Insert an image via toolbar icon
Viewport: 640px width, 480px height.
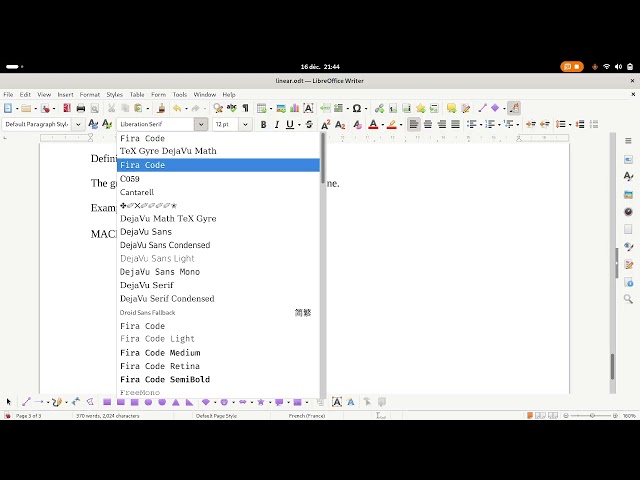281,108
